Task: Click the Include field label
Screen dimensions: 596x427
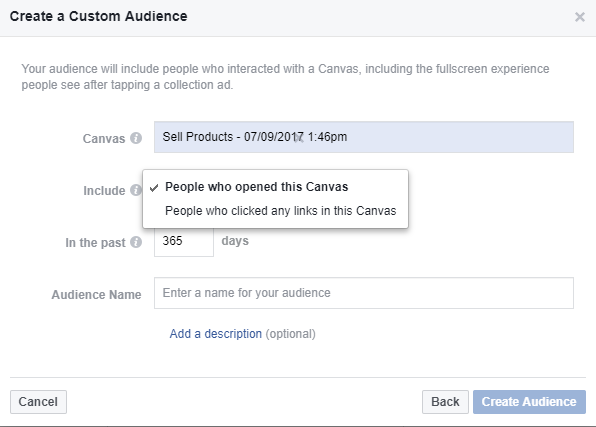Action: [104, 190]
